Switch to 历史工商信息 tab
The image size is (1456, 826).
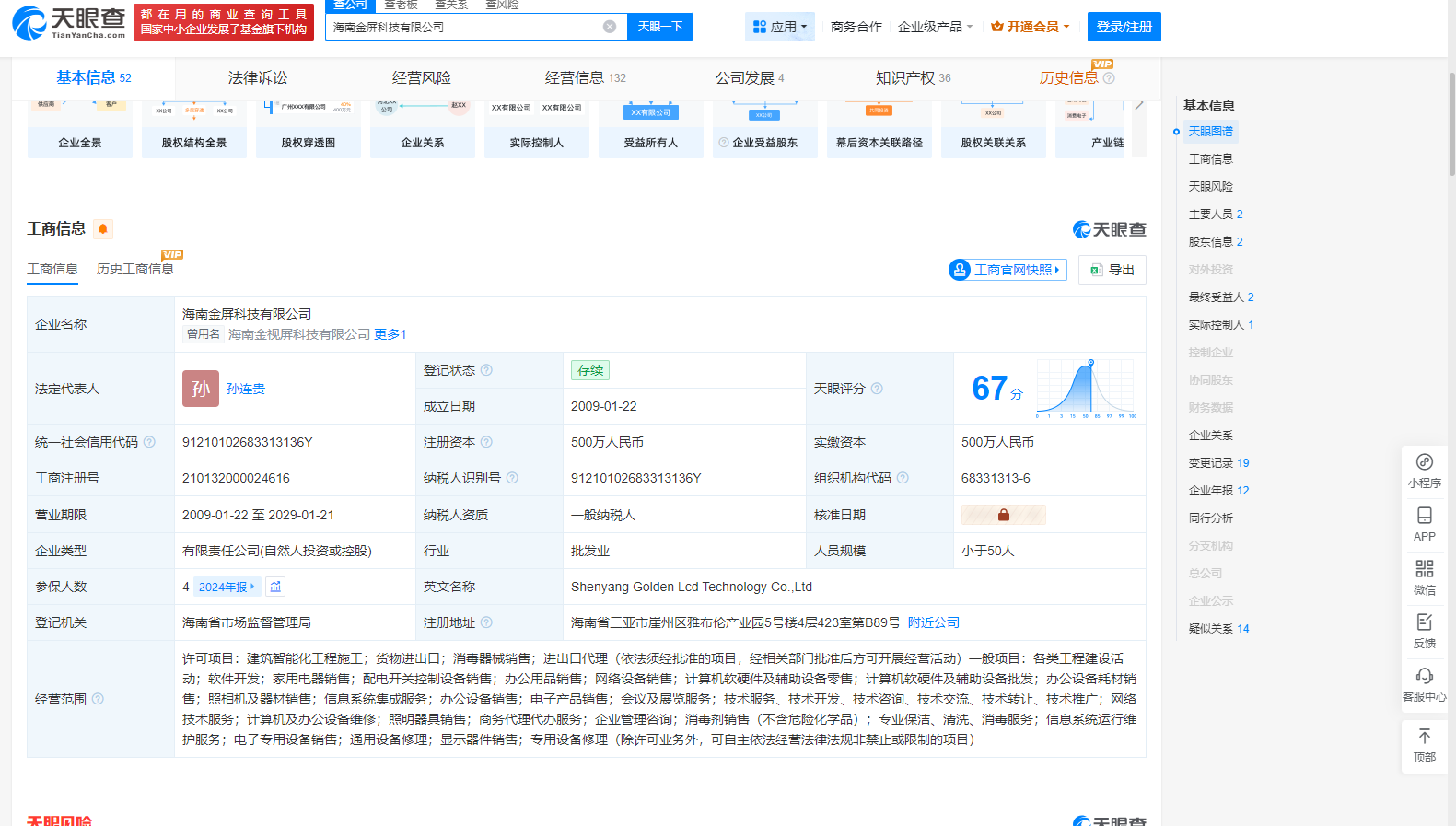pos(135,269)
